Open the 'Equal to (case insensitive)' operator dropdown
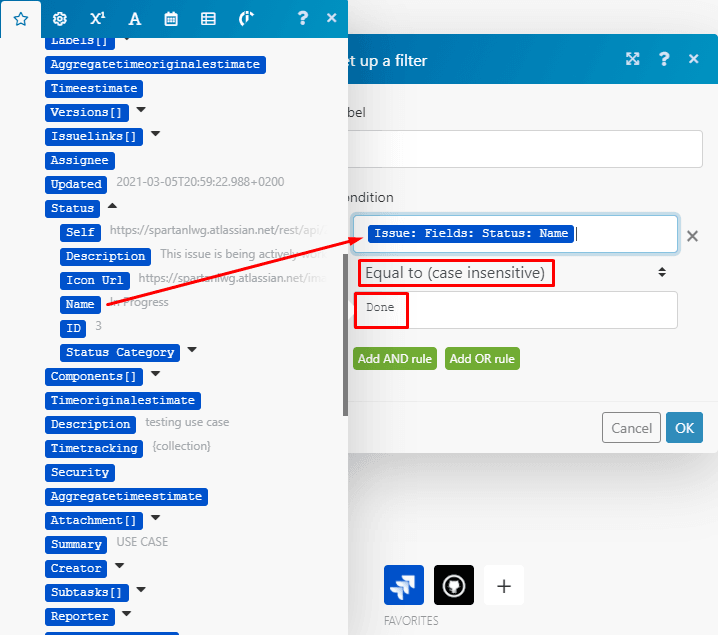This screenshot has width=718, height=635. click(x=515, y=272)
